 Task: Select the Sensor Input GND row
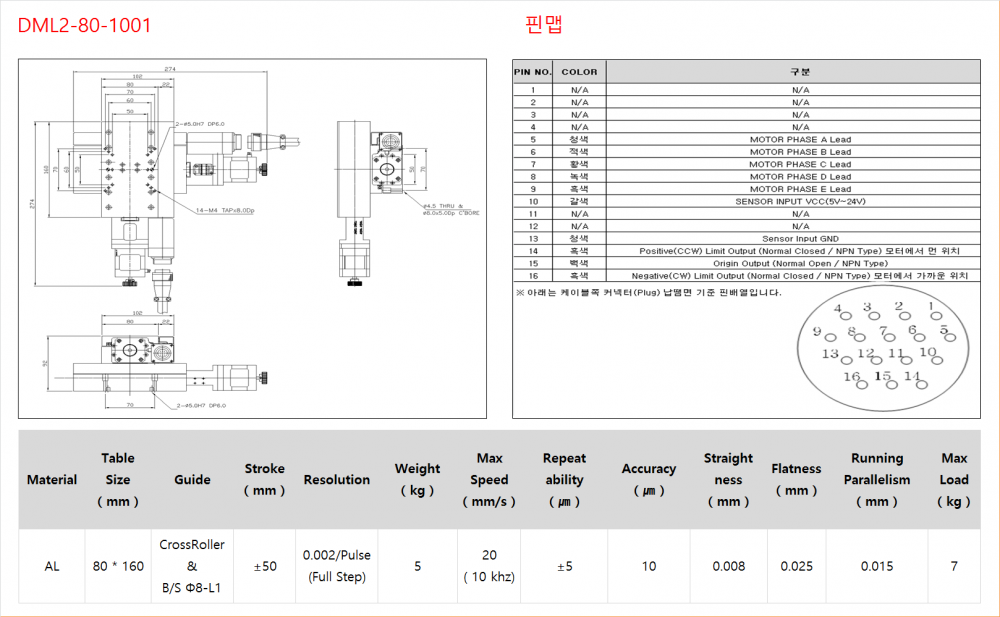point(800,239)
